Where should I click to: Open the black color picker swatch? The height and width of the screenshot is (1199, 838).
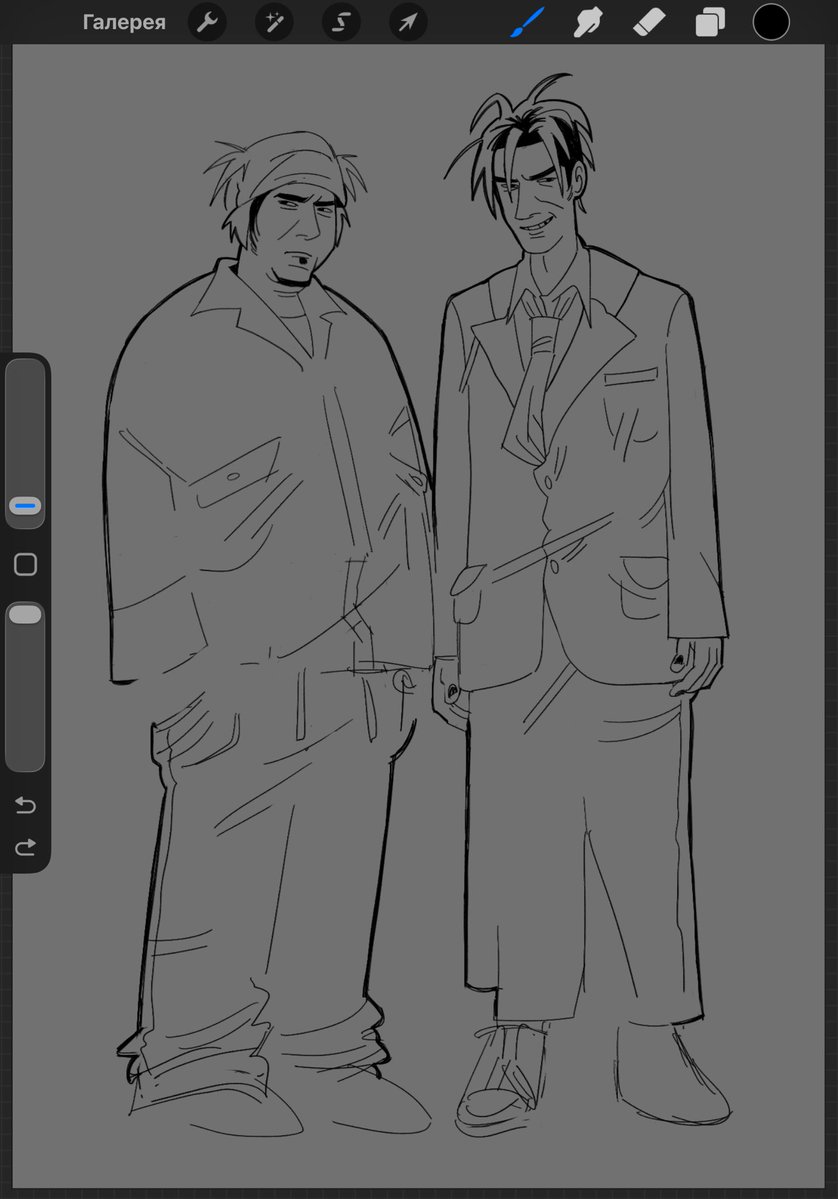(771, 22)
